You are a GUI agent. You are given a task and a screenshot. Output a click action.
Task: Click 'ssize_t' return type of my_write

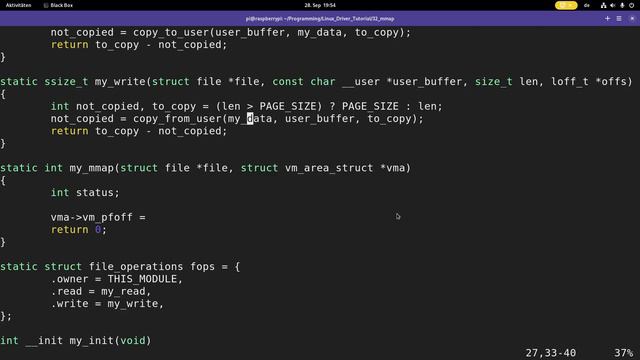[66, 82]
